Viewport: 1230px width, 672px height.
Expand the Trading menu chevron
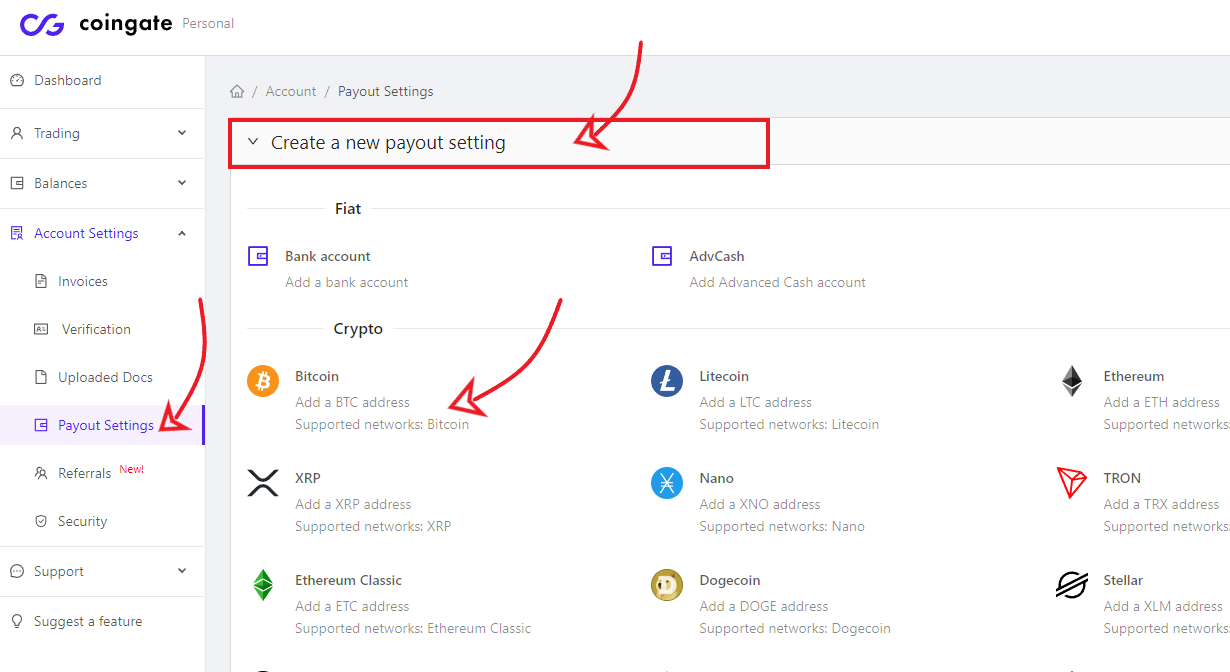[x=182, y=133]
